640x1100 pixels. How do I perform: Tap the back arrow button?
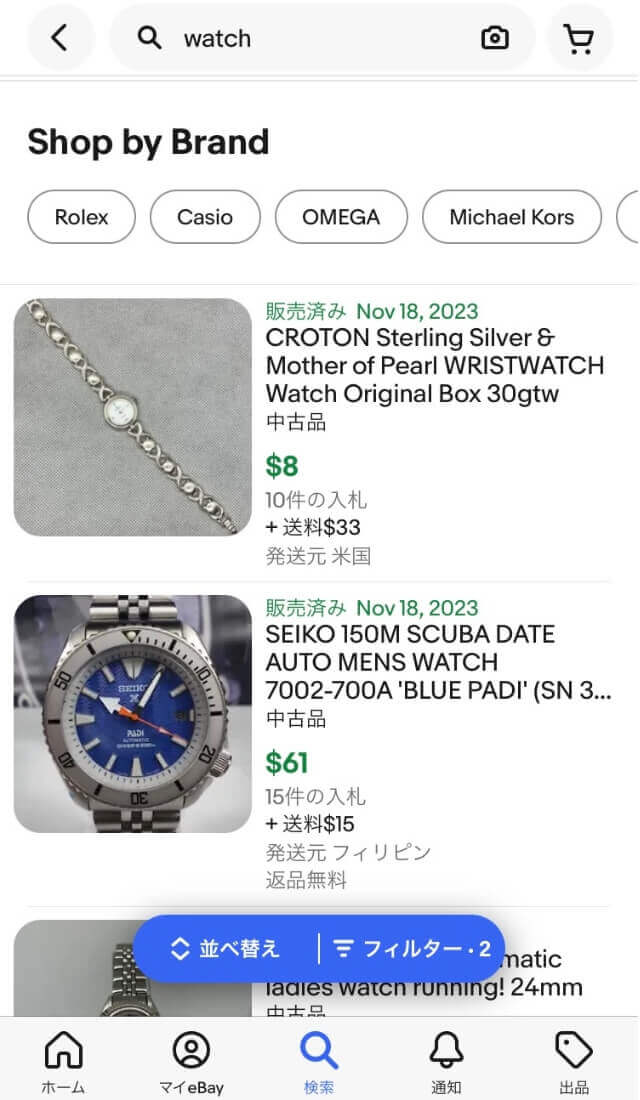(60, 39)
